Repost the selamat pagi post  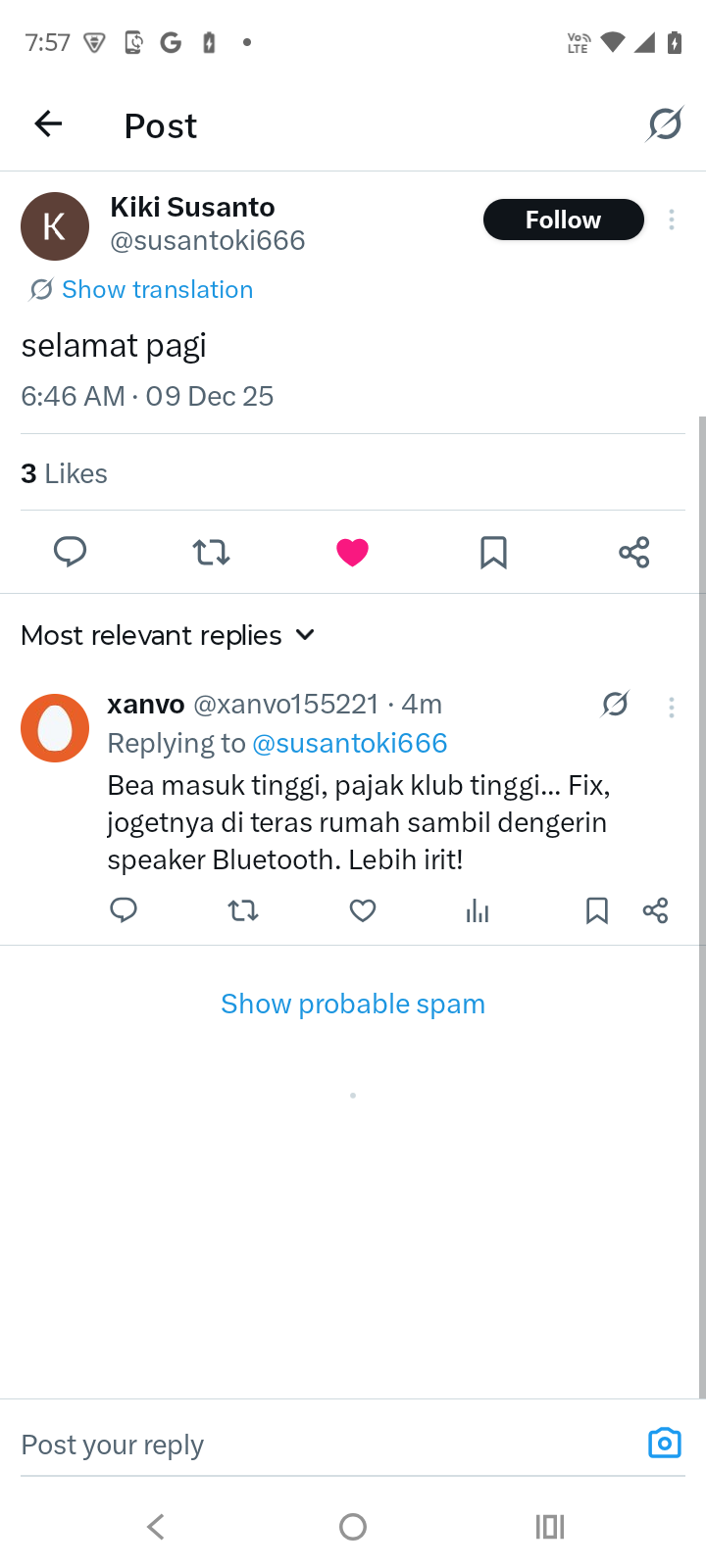coord(211,553)
